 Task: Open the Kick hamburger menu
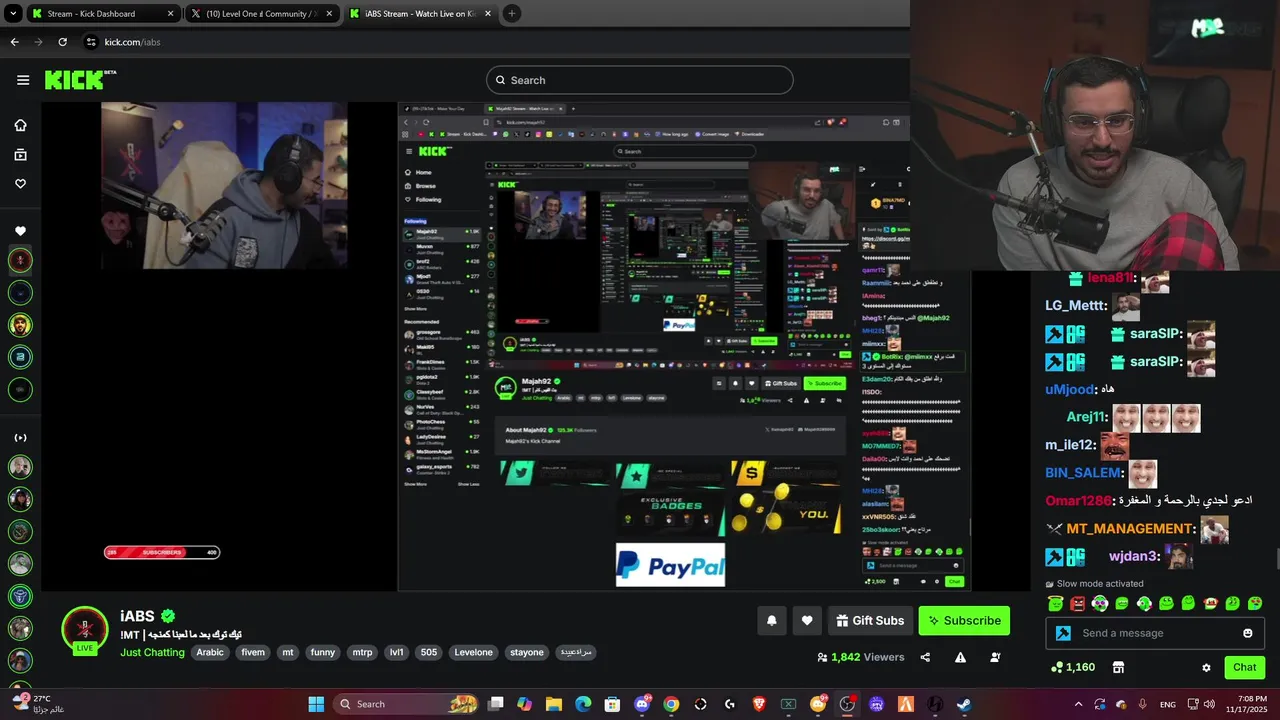click(x=23, y=80)
